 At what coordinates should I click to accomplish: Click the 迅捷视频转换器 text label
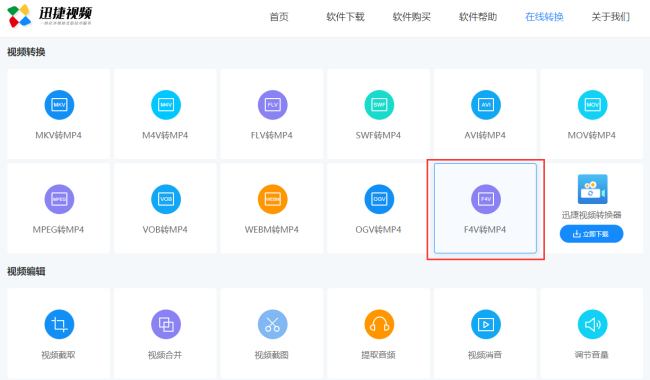pos(592,215)
